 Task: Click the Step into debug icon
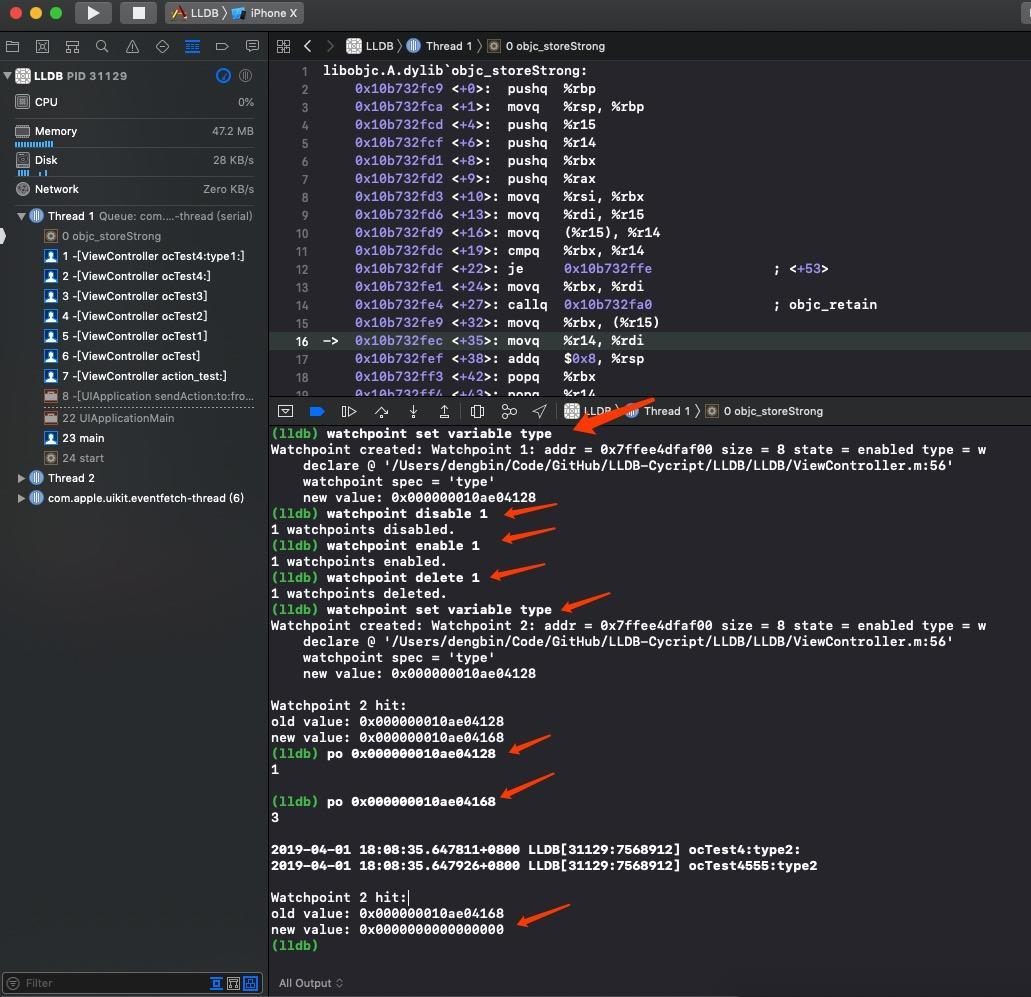pos(413,412)
